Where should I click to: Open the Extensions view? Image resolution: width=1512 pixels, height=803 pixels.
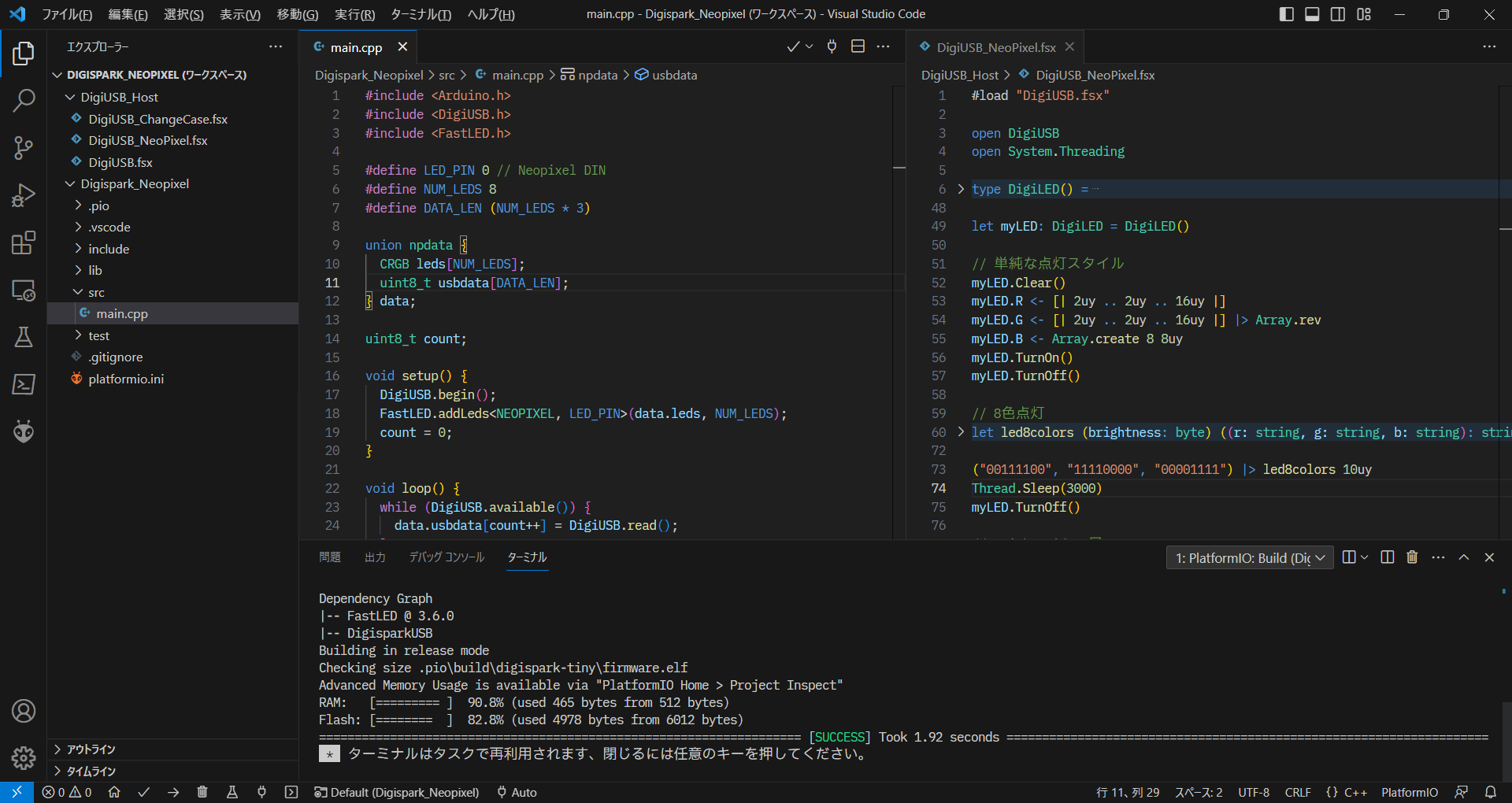[x=24, y=242]
